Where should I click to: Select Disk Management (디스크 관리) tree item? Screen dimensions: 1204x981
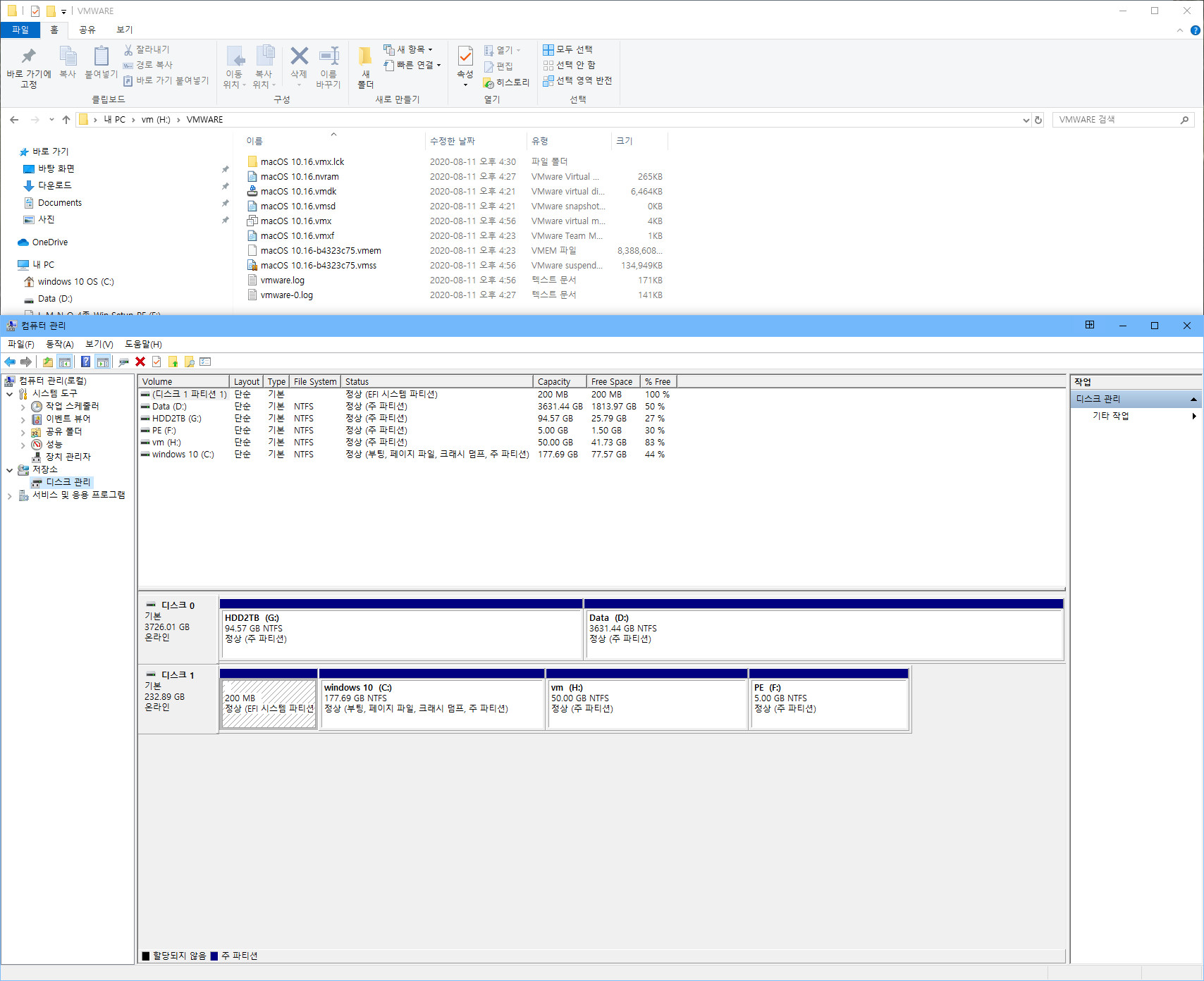point(68,483)
